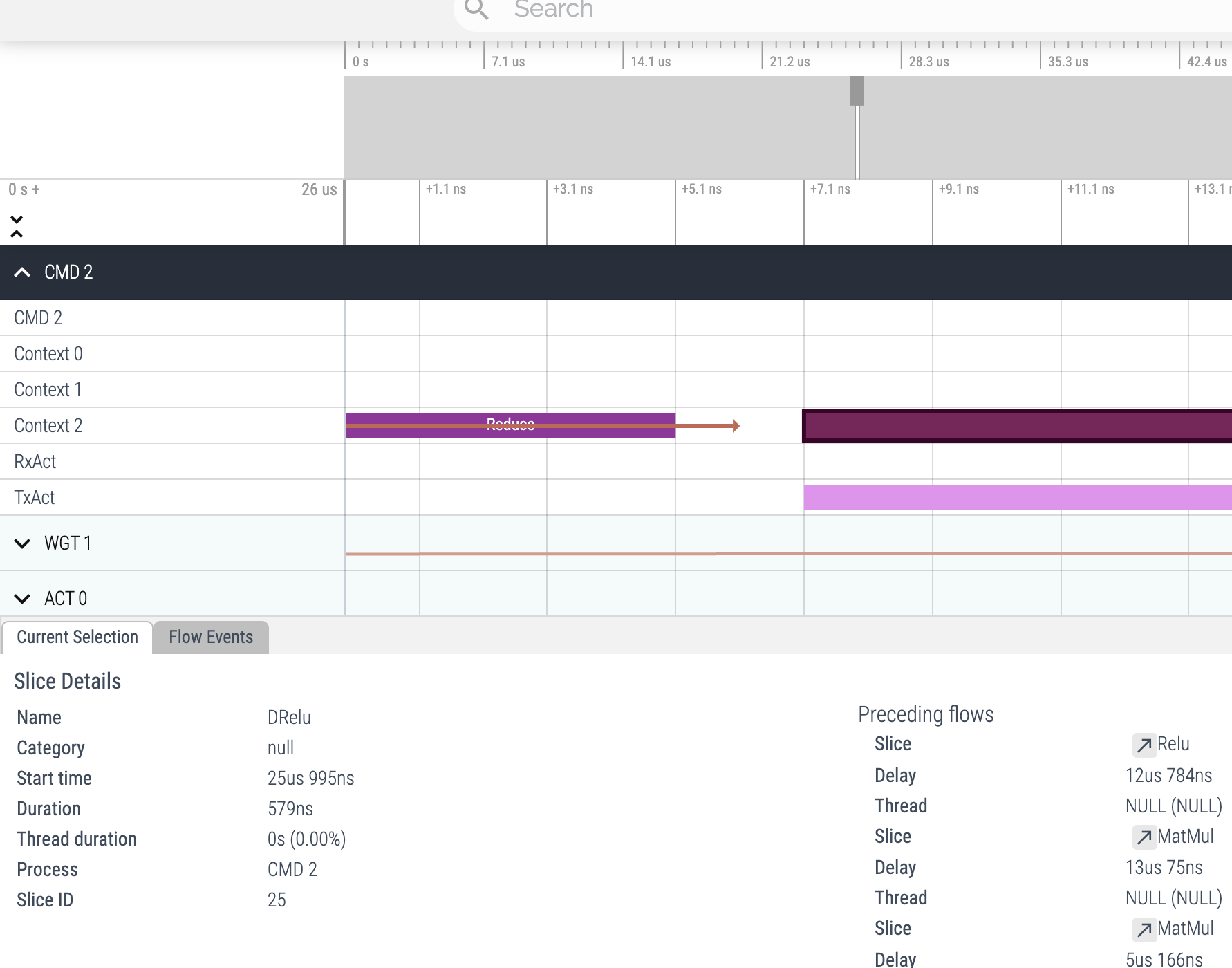The image size is (1232, 968).
Task: Click the Slice ID value 25
Action: [277, 900]
